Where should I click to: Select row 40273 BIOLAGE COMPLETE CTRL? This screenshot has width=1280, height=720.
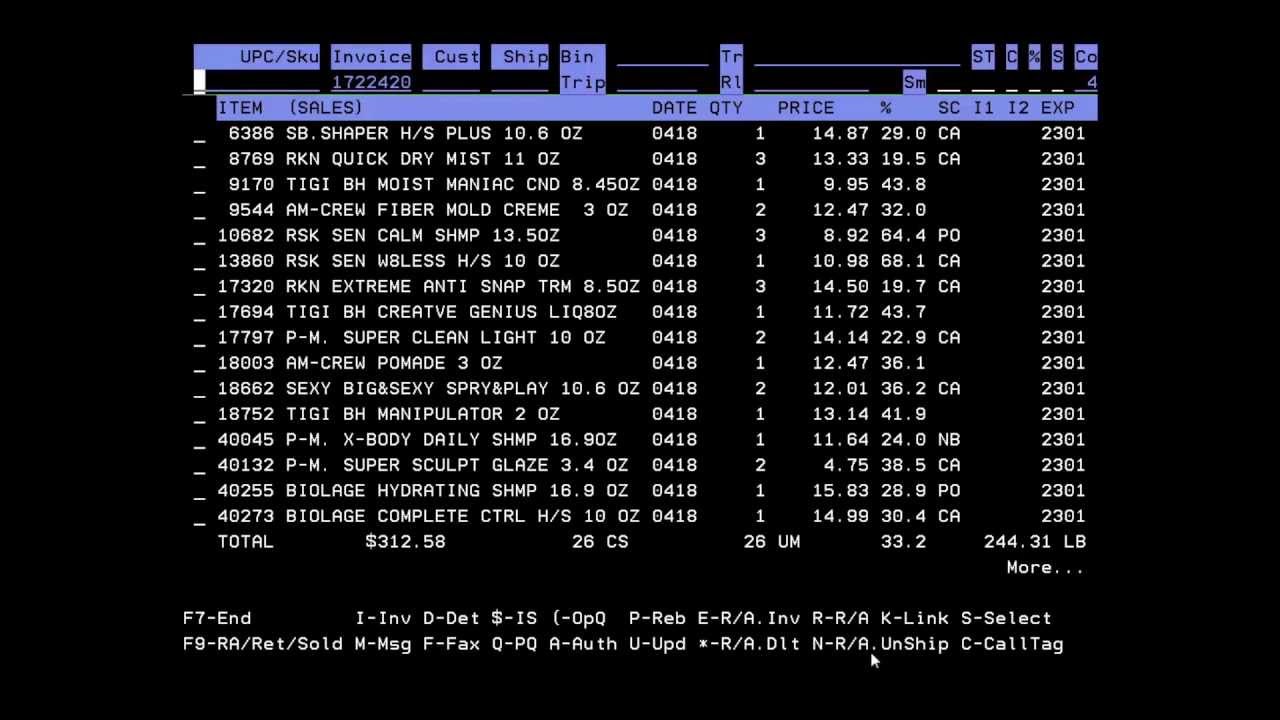point(639,516)
